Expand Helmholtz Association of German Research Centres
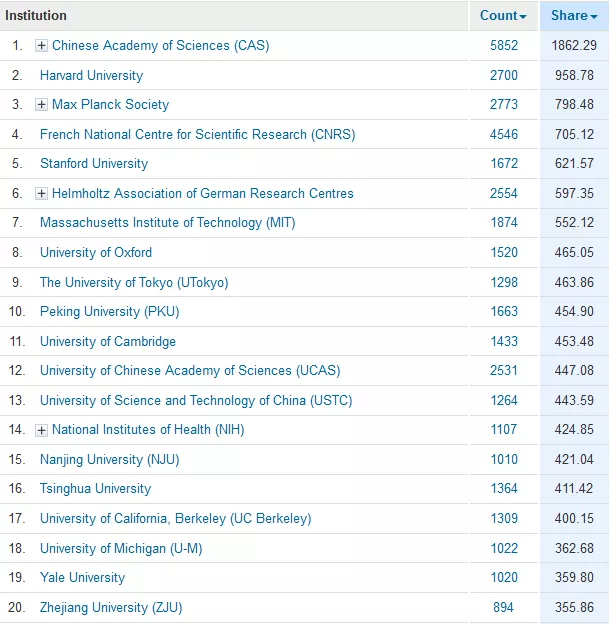Screen dimensions: 610x624 [x=41, y=194]
